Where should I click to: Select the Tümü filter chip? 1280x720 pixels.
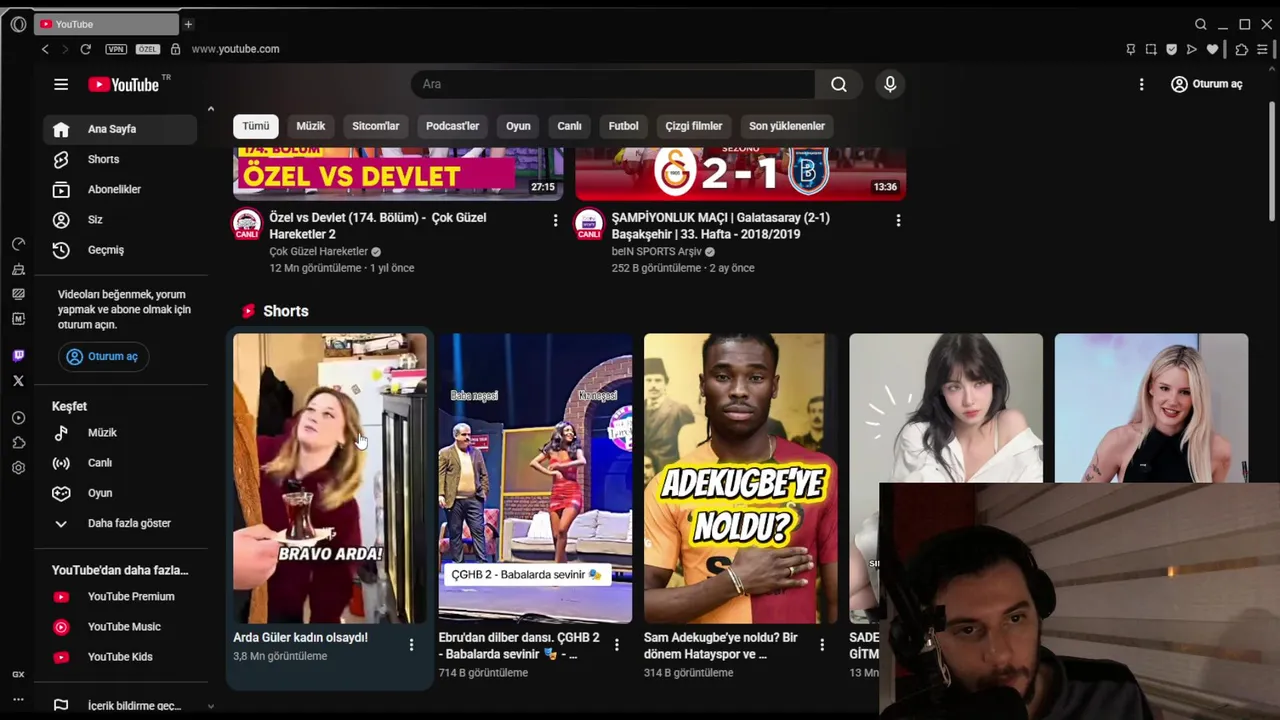click(x=256, y=126)
